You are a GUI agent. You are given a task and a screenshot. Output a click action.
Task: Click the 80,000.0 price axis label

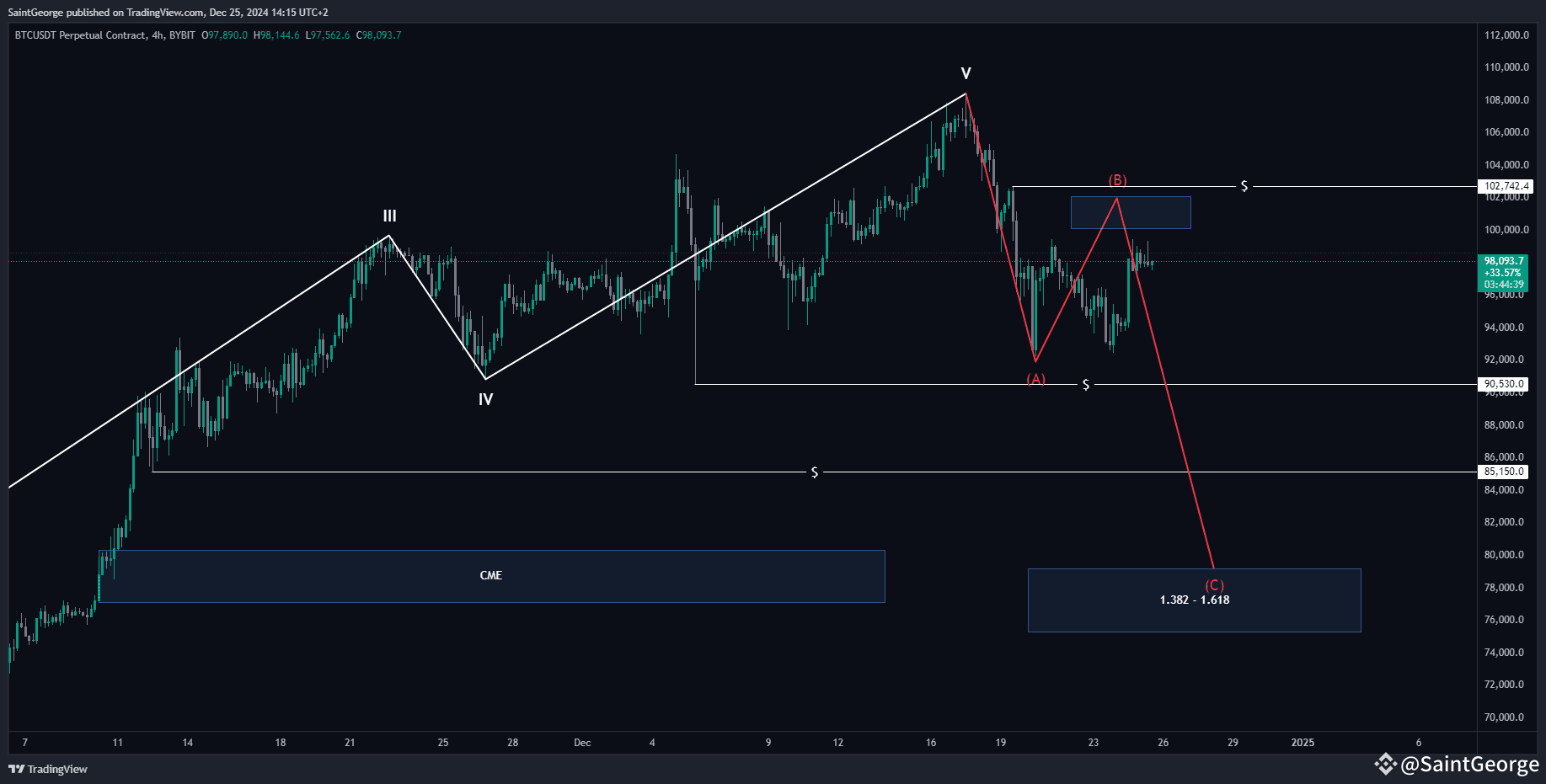[x=1504, y=555]
